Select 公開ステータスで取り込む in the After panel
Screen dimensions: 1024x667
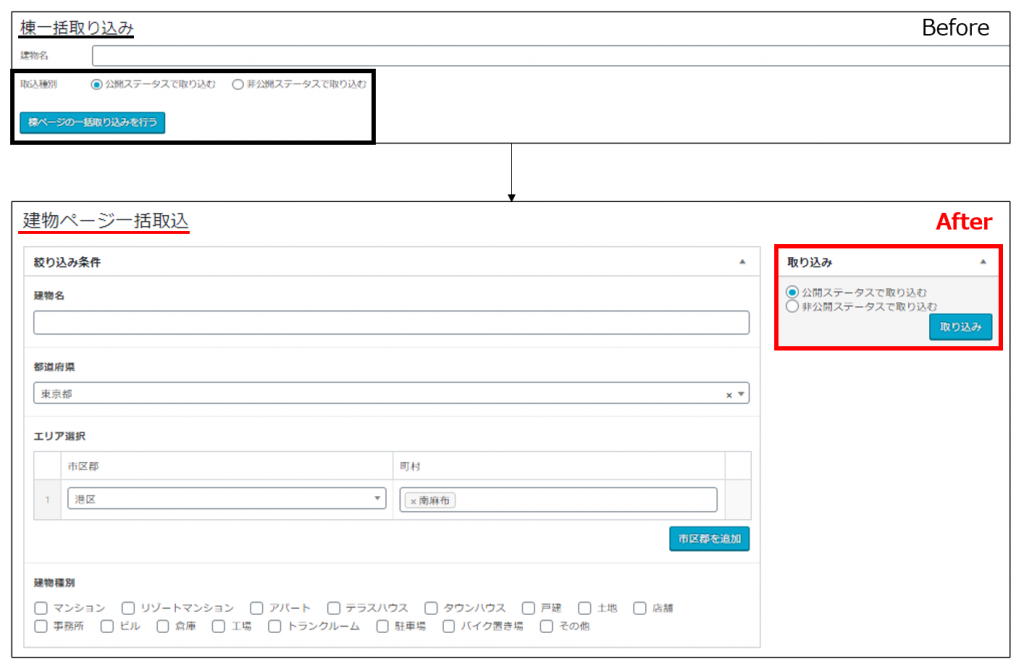click(x=793, y=292)
